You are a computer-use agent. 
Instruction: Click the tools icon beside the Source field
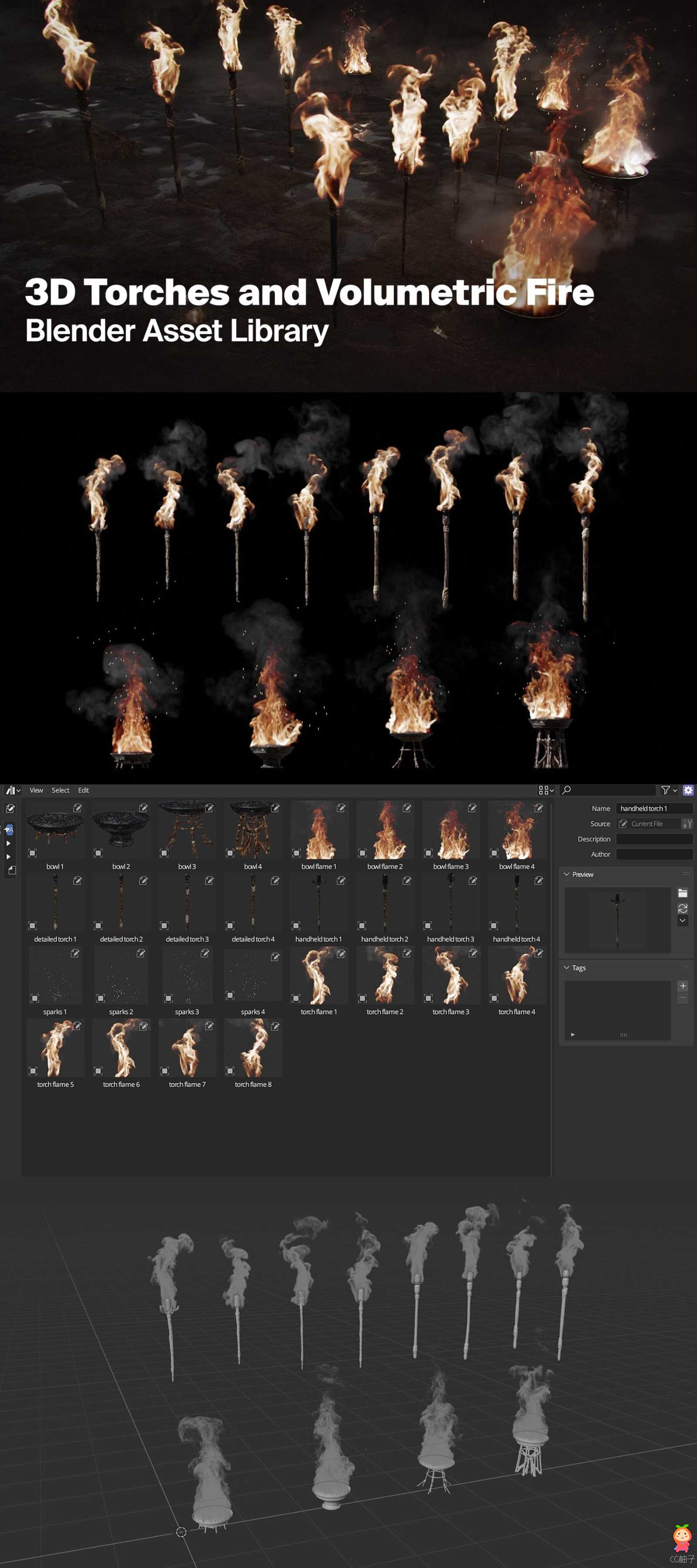point(688,824)
